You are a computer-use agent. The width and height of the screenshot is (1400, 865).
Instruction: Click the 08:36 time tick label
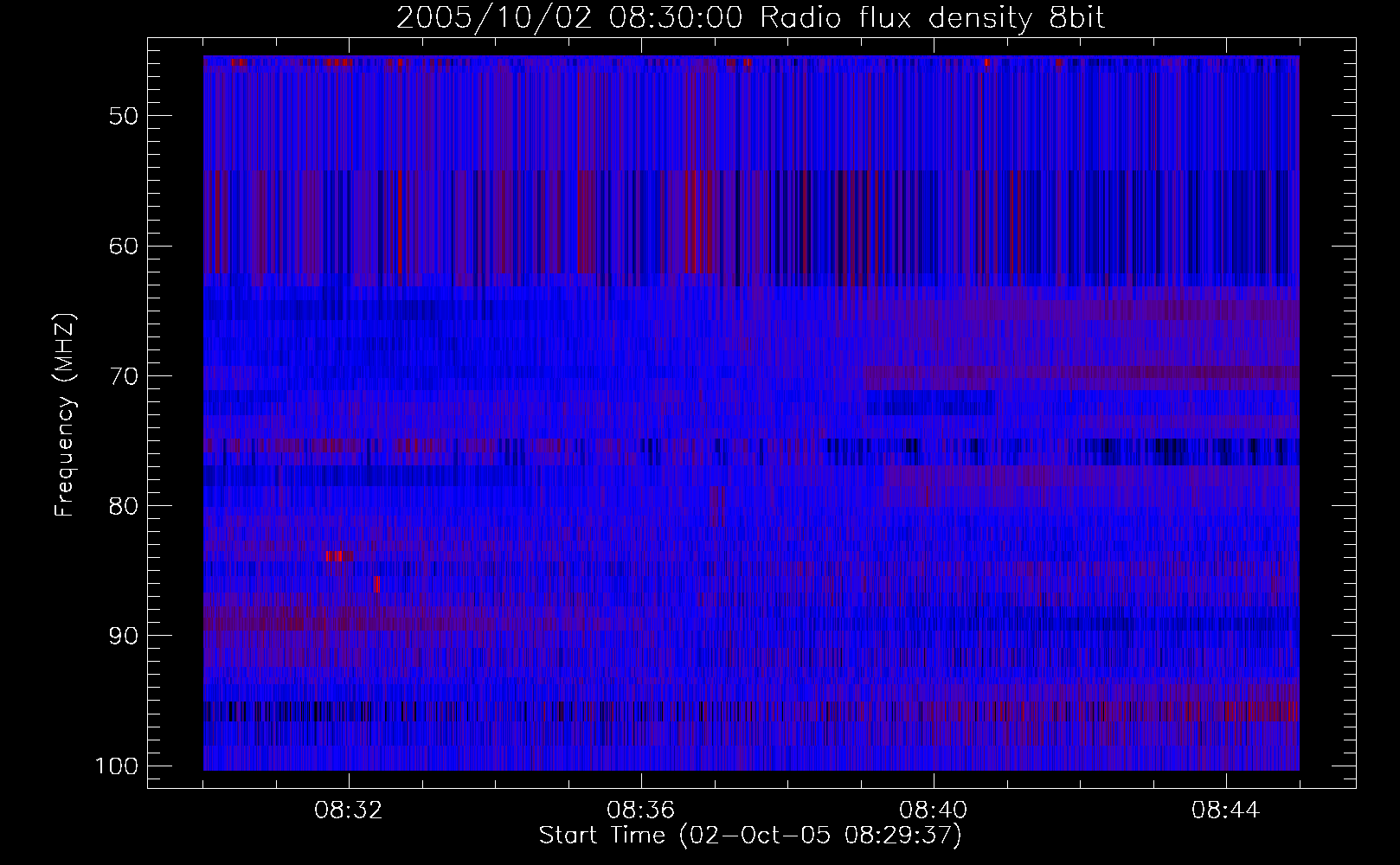coord(641,811)
